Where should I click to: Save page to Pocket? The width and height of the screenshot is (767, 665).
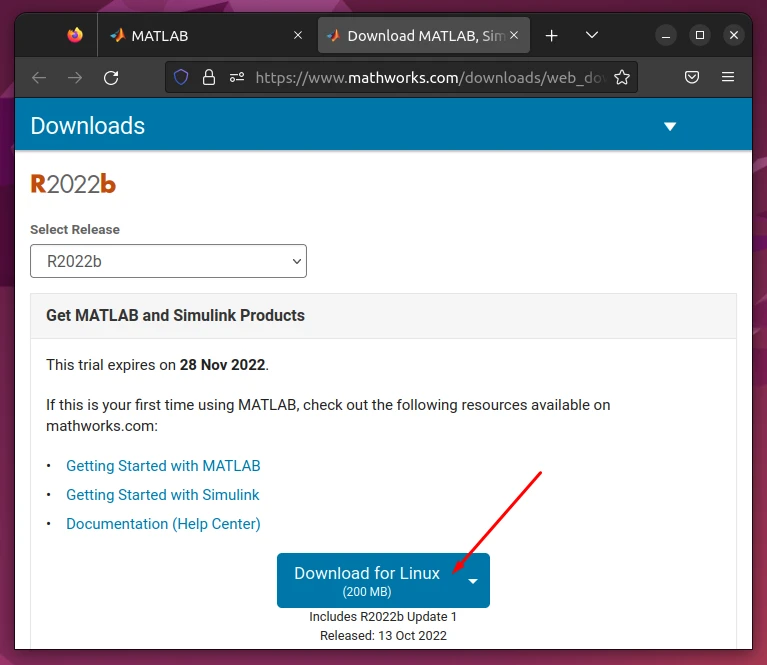click(692, 77)
